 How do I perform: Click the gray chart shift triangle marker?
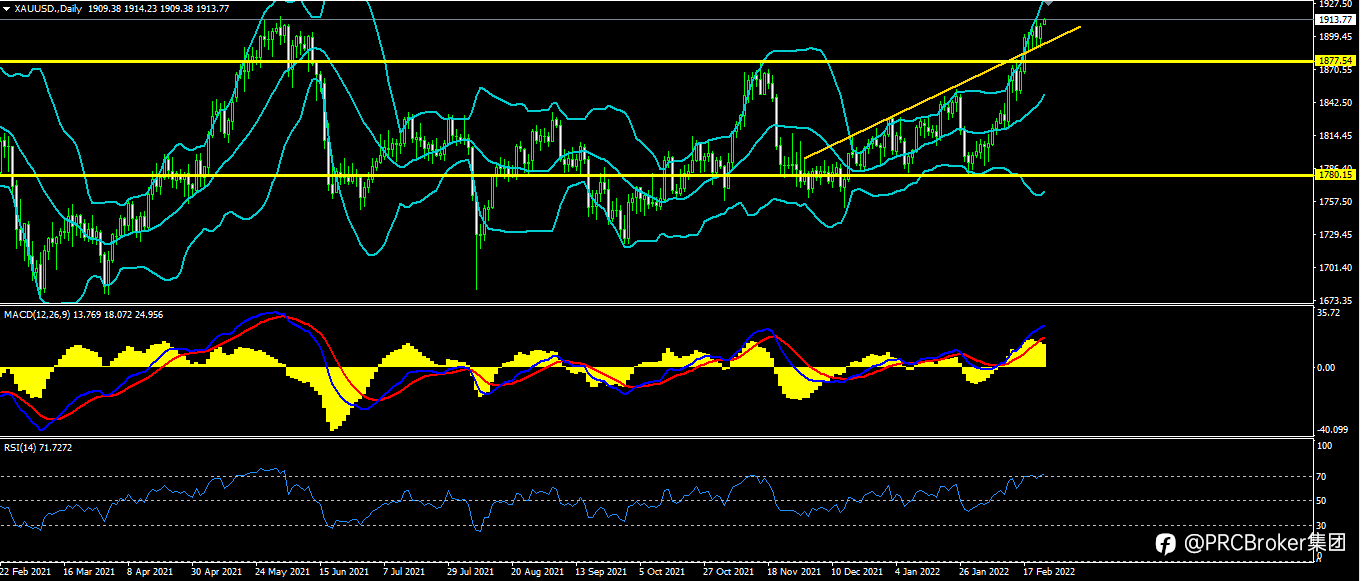1048,4
